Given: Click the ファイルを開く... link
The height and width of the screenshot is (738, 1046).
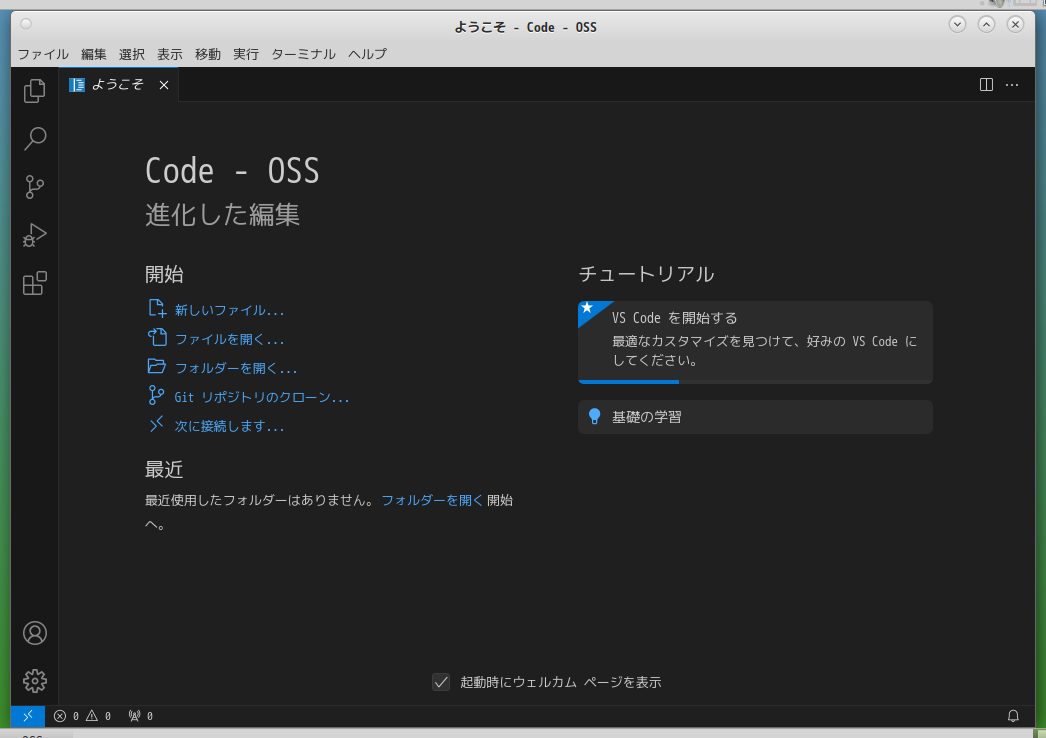Looking at the screenshot, I should (229, 340).
